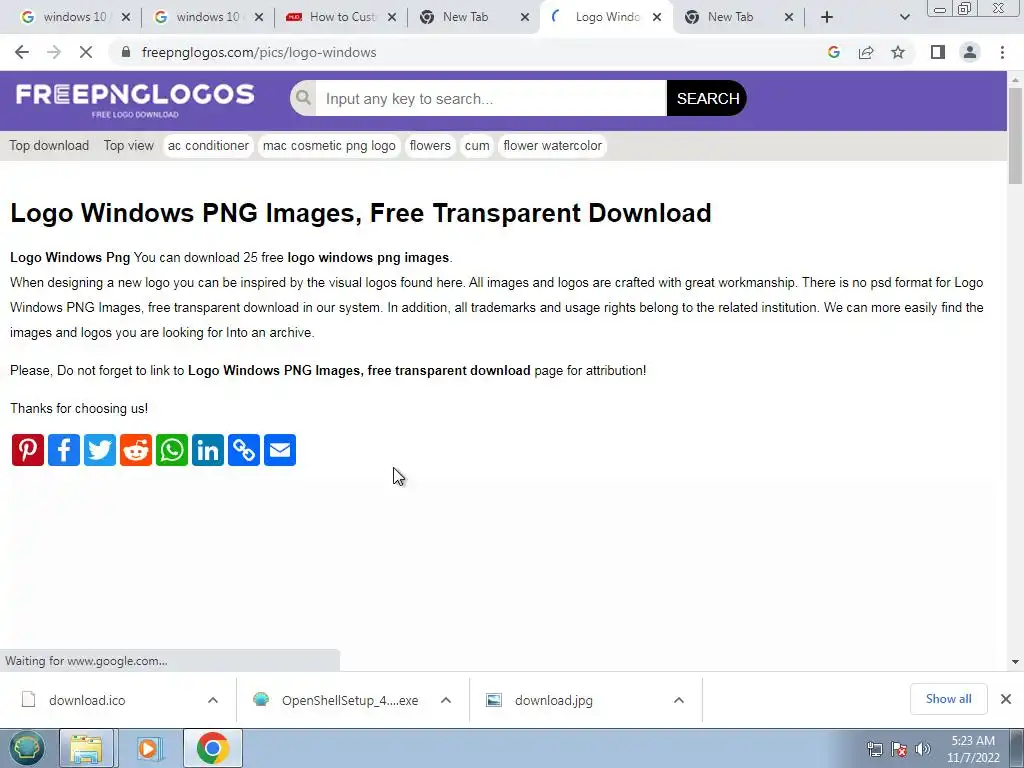
Task: Close the 'How to Cust' tab
Action: point(392,17)
